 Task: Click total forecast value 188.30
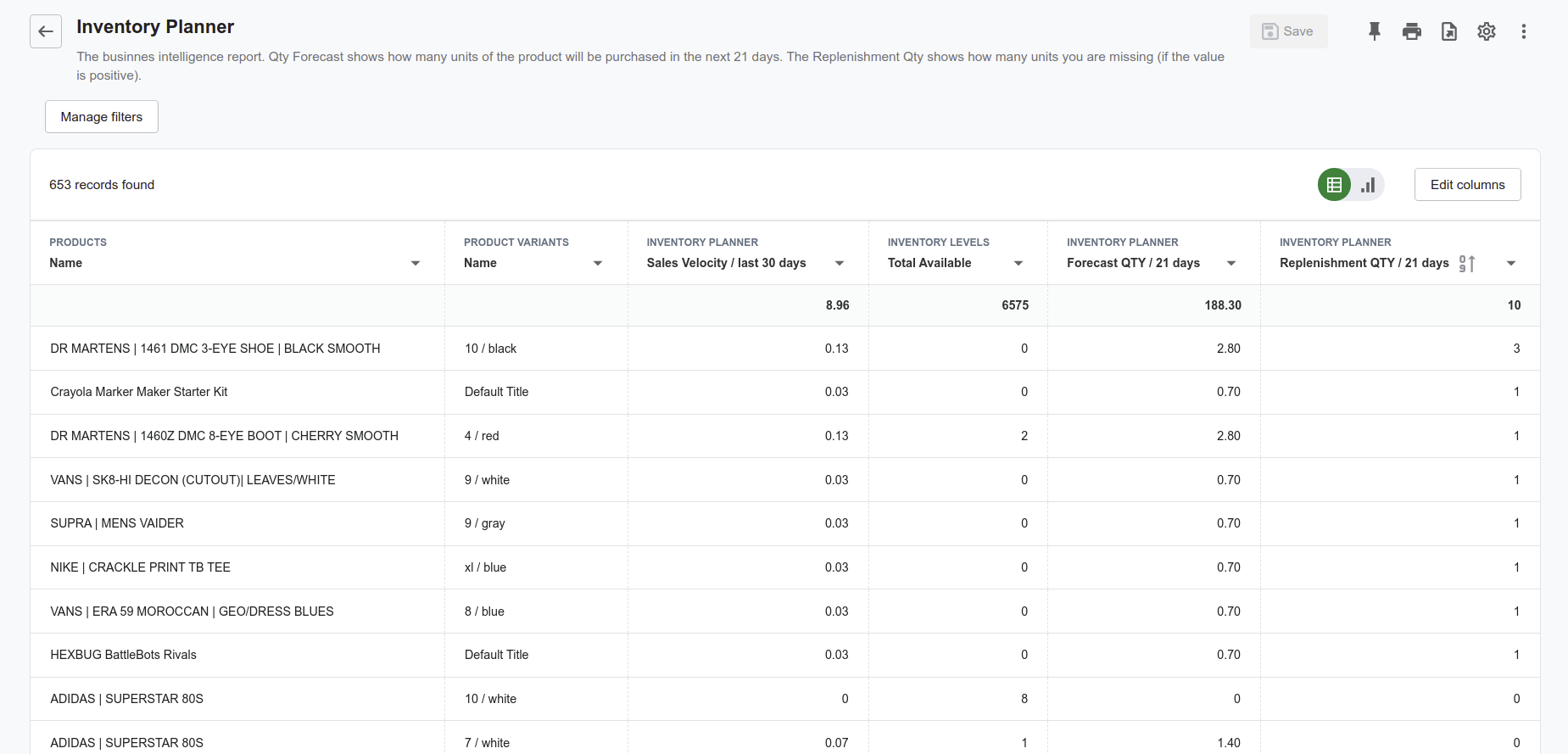click(x=1223, y=305)
